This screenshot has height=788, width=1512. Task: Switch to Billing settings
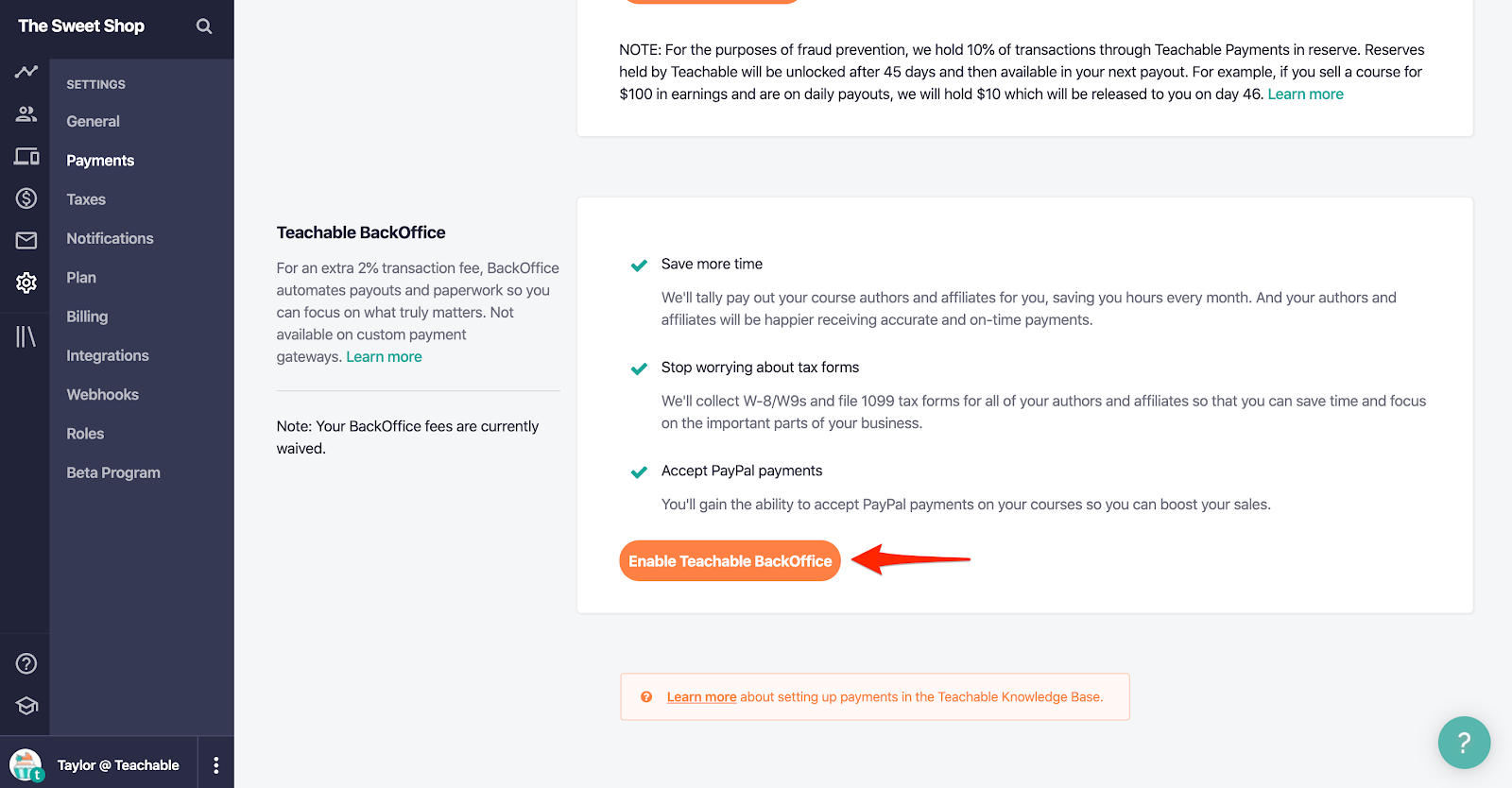(x=86, y=316)
